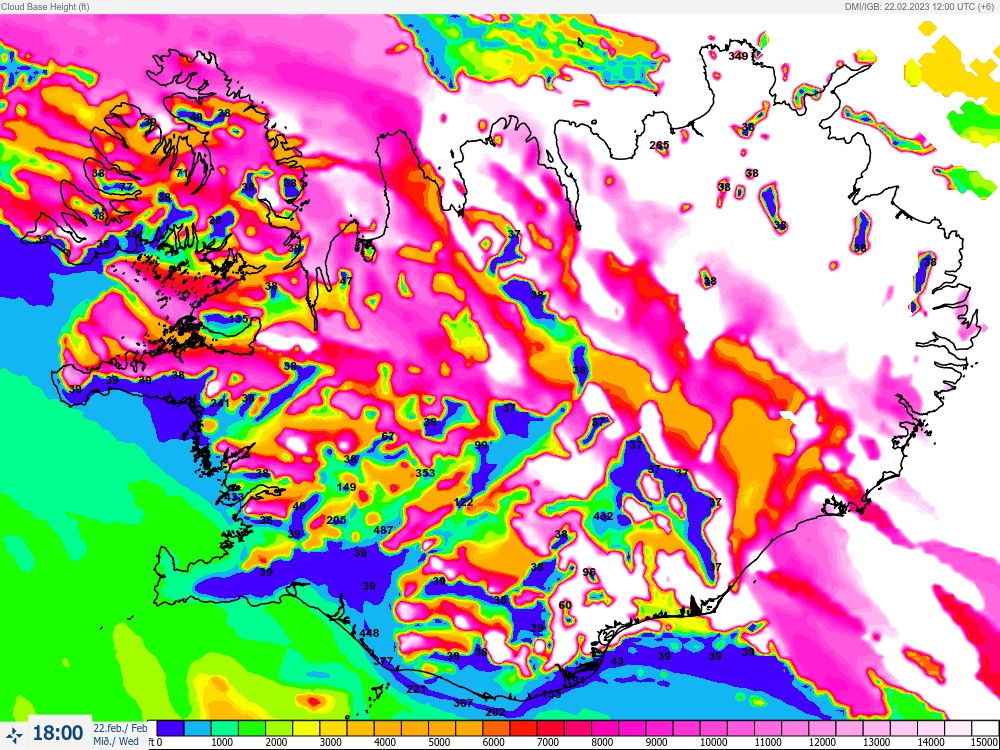This screenshot has width=1000, height=750.
Task: Click the four-arrow collapse icon beside the time
Action: [x=15, y=733]
